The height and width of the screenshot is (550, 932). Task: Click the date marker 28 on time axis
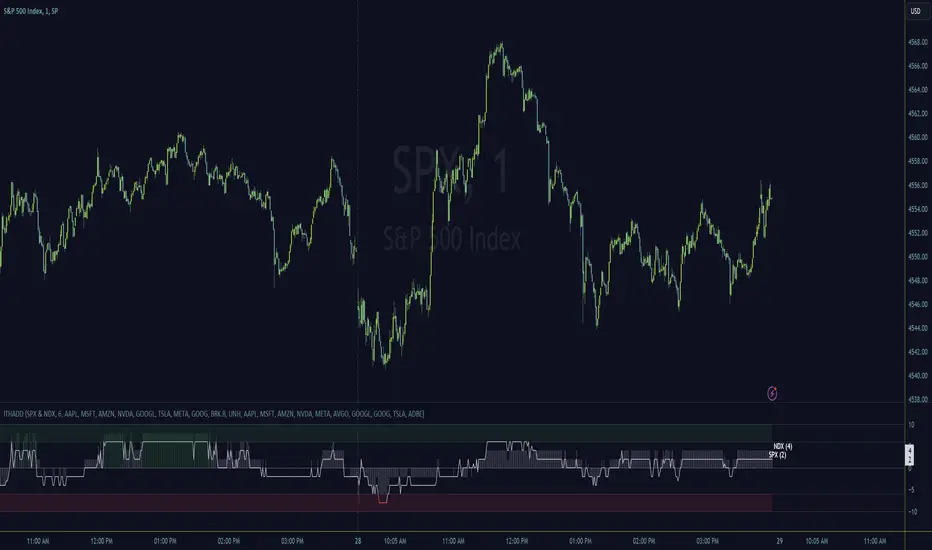pyautogui.click(x=358, y=541)
